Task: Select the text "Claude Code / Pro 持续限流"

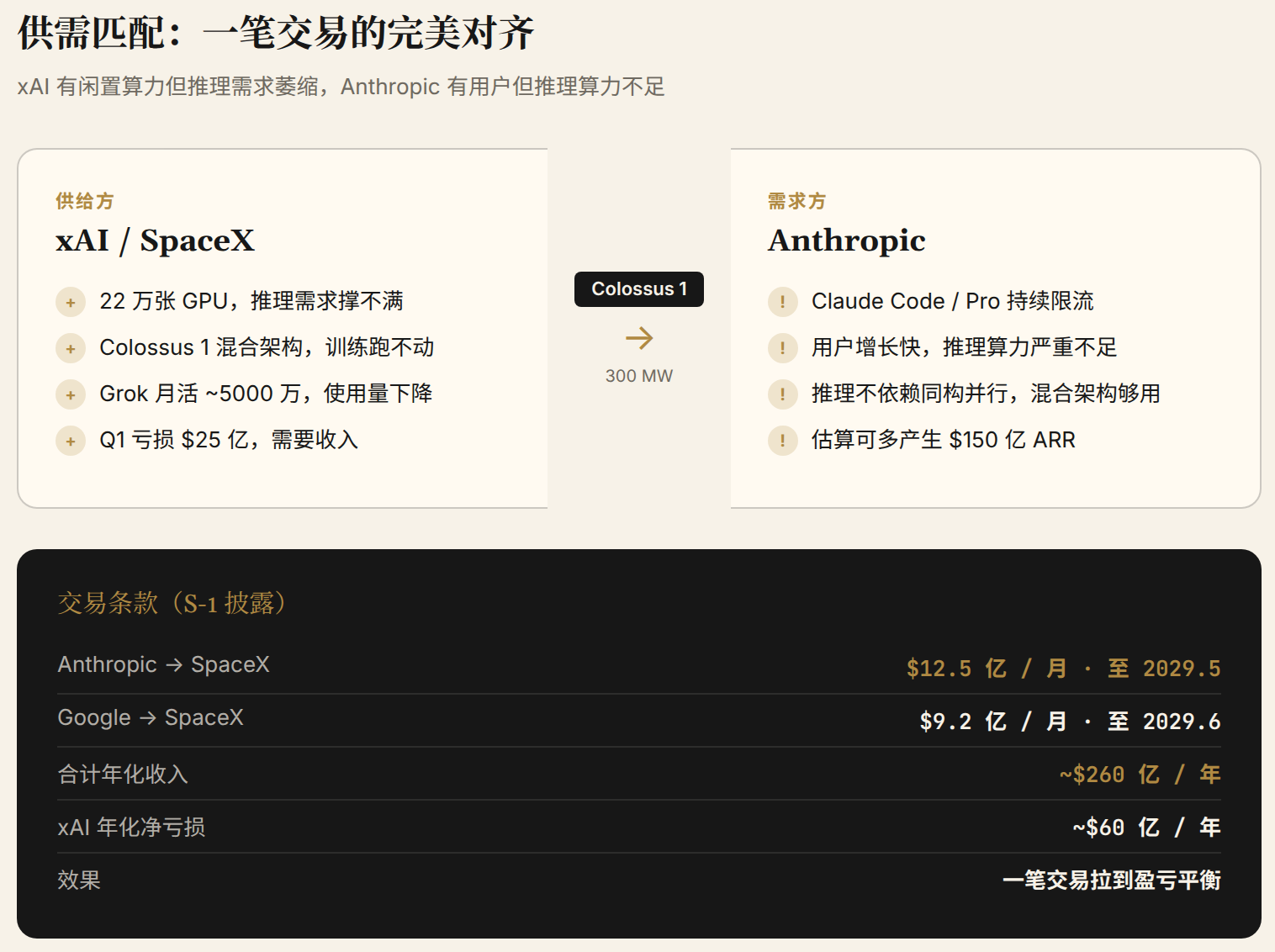Action: [953, 301]
